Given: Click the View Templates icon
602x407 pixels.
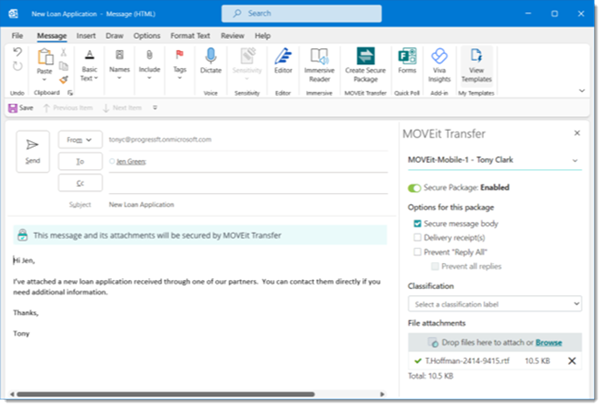Looking at the screenshot, I should (x=476, y=56).
